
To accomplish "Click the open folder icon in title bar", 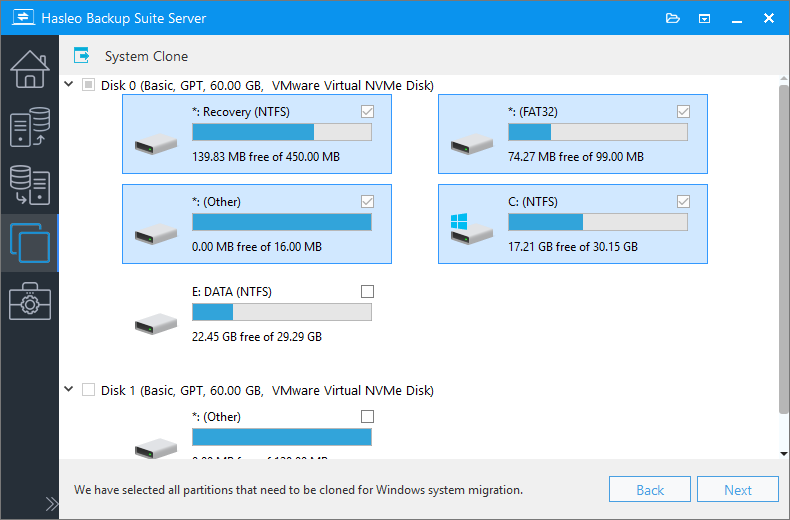I will click(673, 19).
